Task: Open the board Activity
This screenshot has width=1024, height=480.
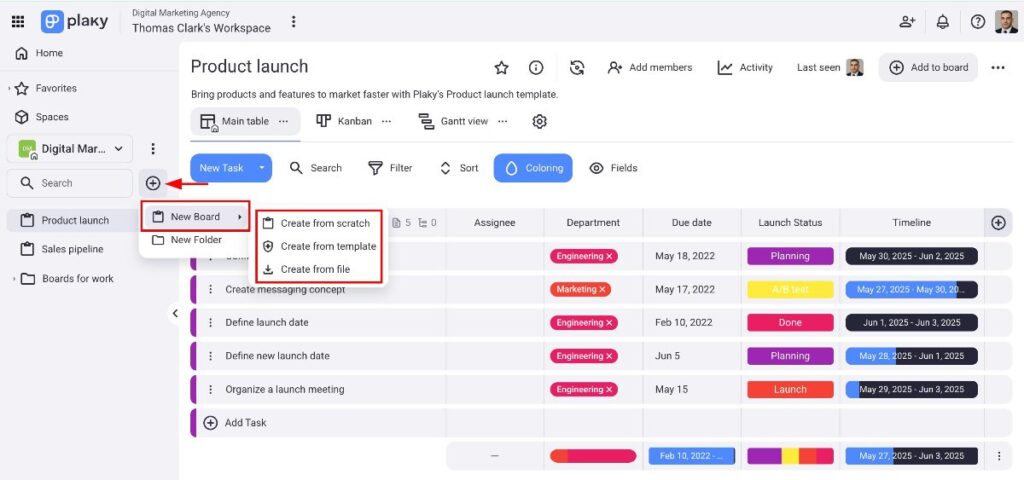Action: click(745, 67)
